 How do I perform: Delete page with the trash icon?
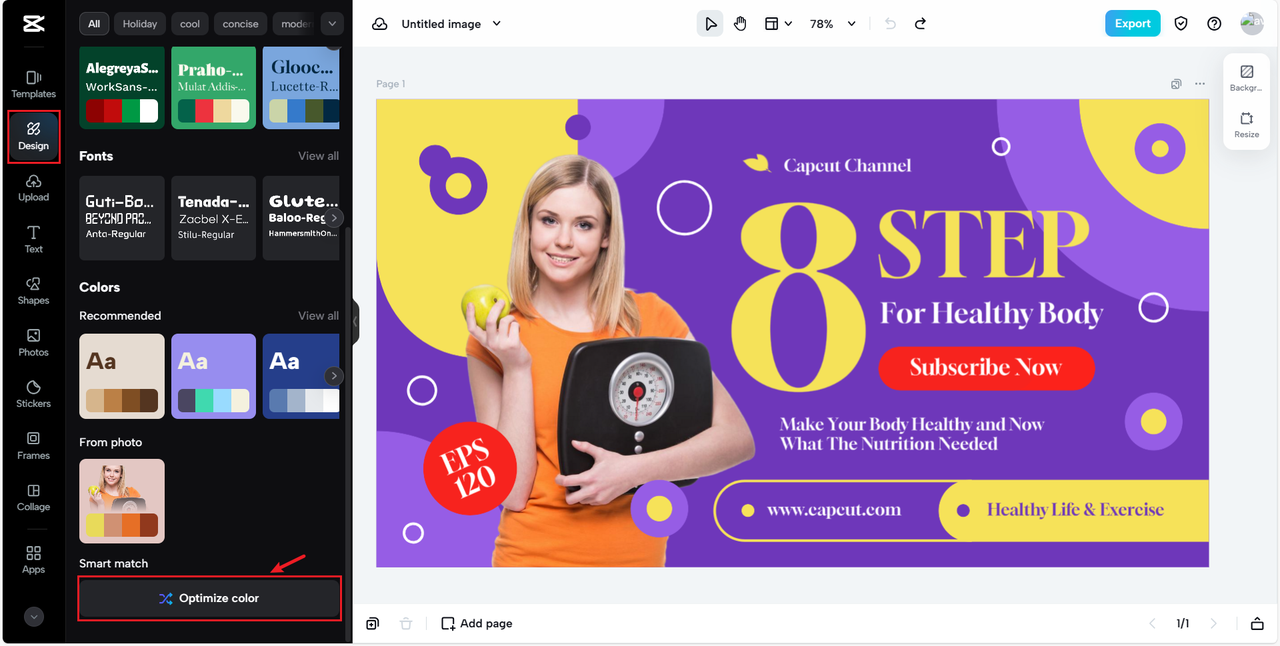click(x=406, y=623)
